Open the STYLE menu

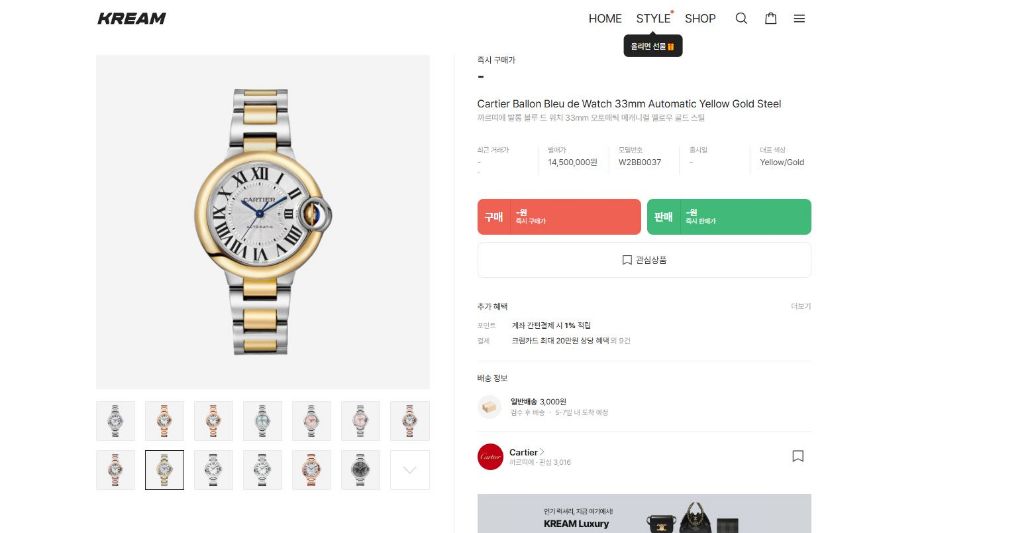(x=653, y=18)
